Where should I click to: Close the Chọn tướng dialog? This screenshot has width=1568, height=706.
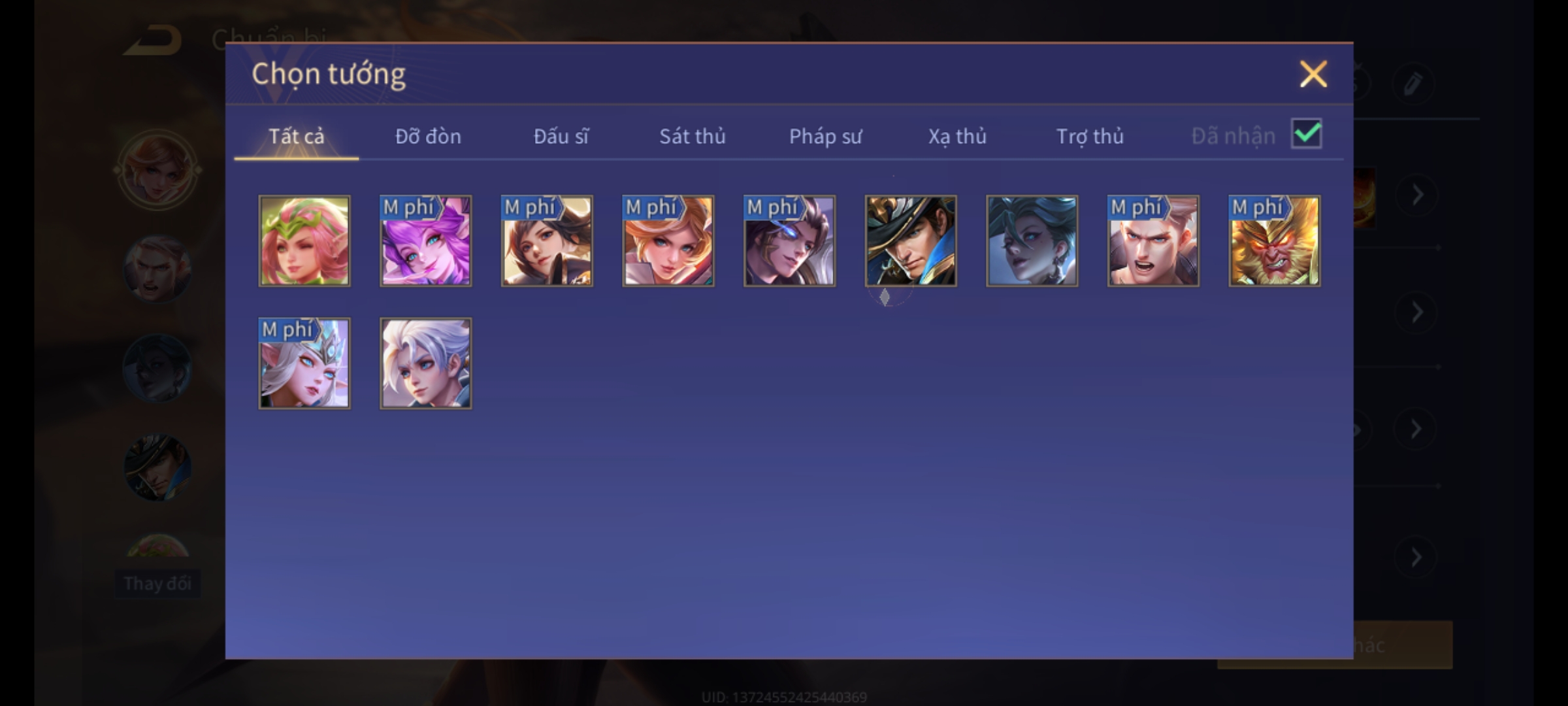click(x=1313, y=74)
